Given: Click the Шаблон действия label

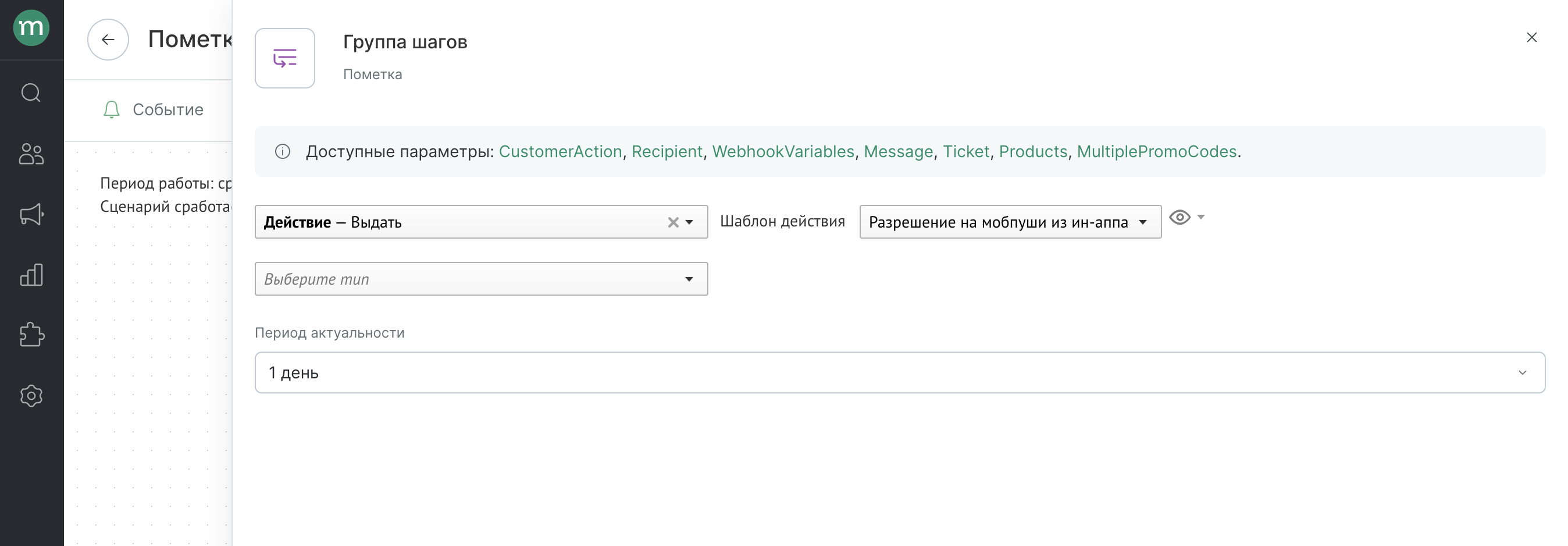Looking at the screenshot, I should 782,221.
